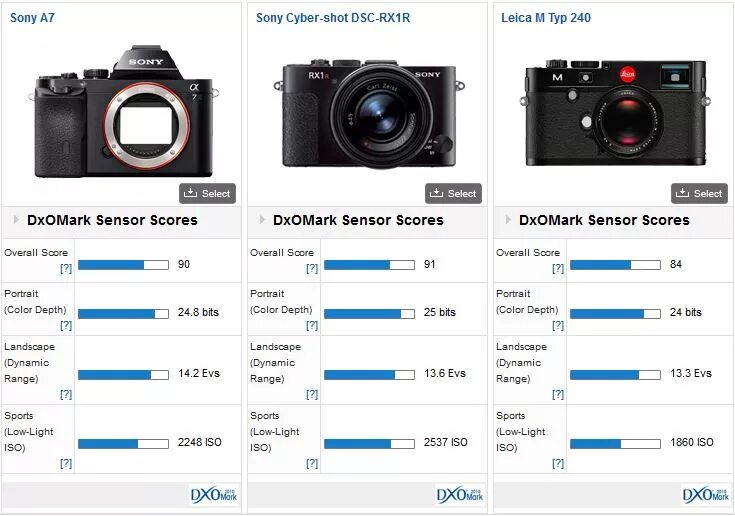Click the Sony A7 overall score bar
Image resolution: width=735 pixels, height=516 pixels.
(123, 265)
